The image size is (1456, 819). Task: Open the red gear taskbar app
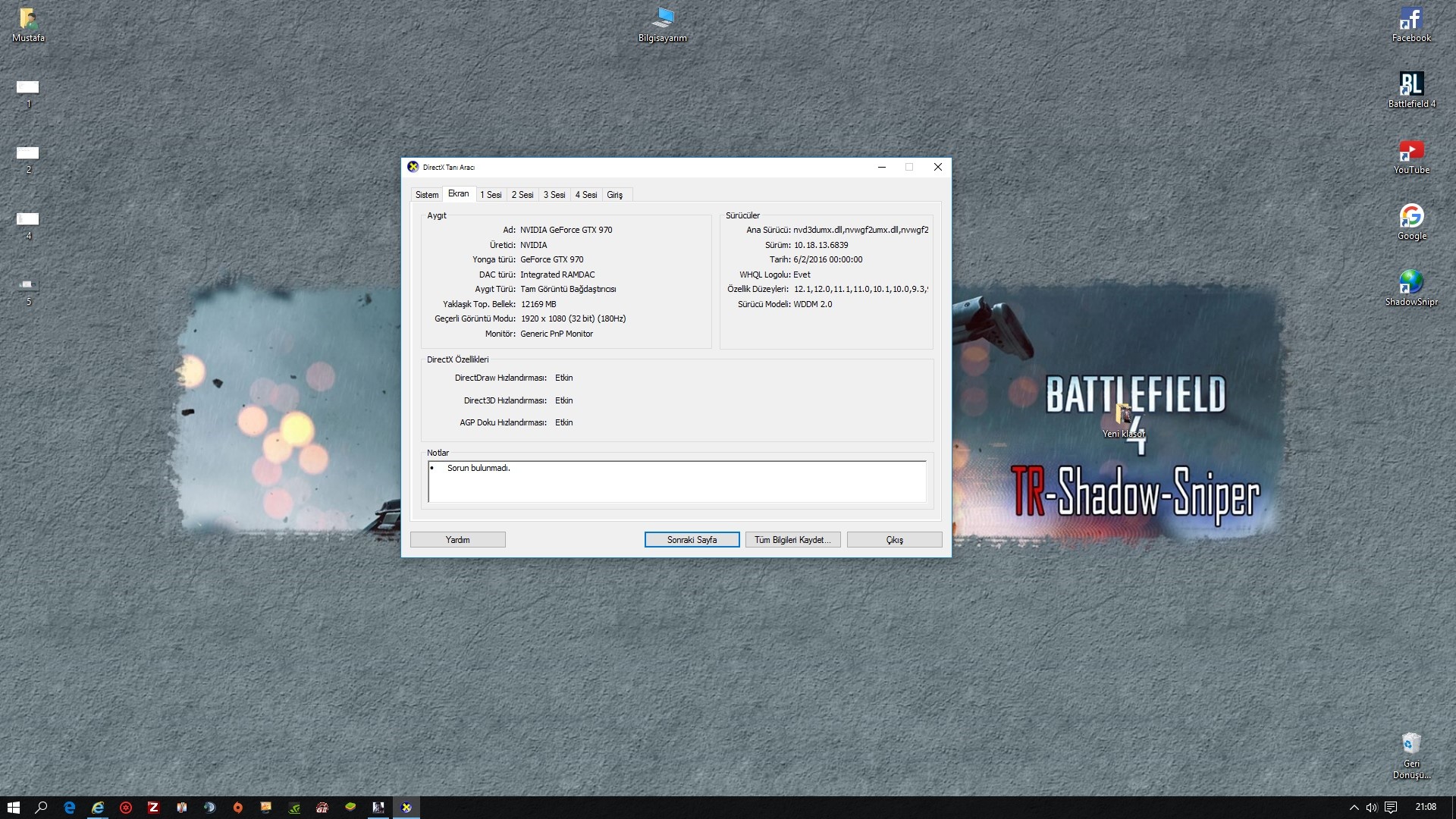[x=126, y=808]
